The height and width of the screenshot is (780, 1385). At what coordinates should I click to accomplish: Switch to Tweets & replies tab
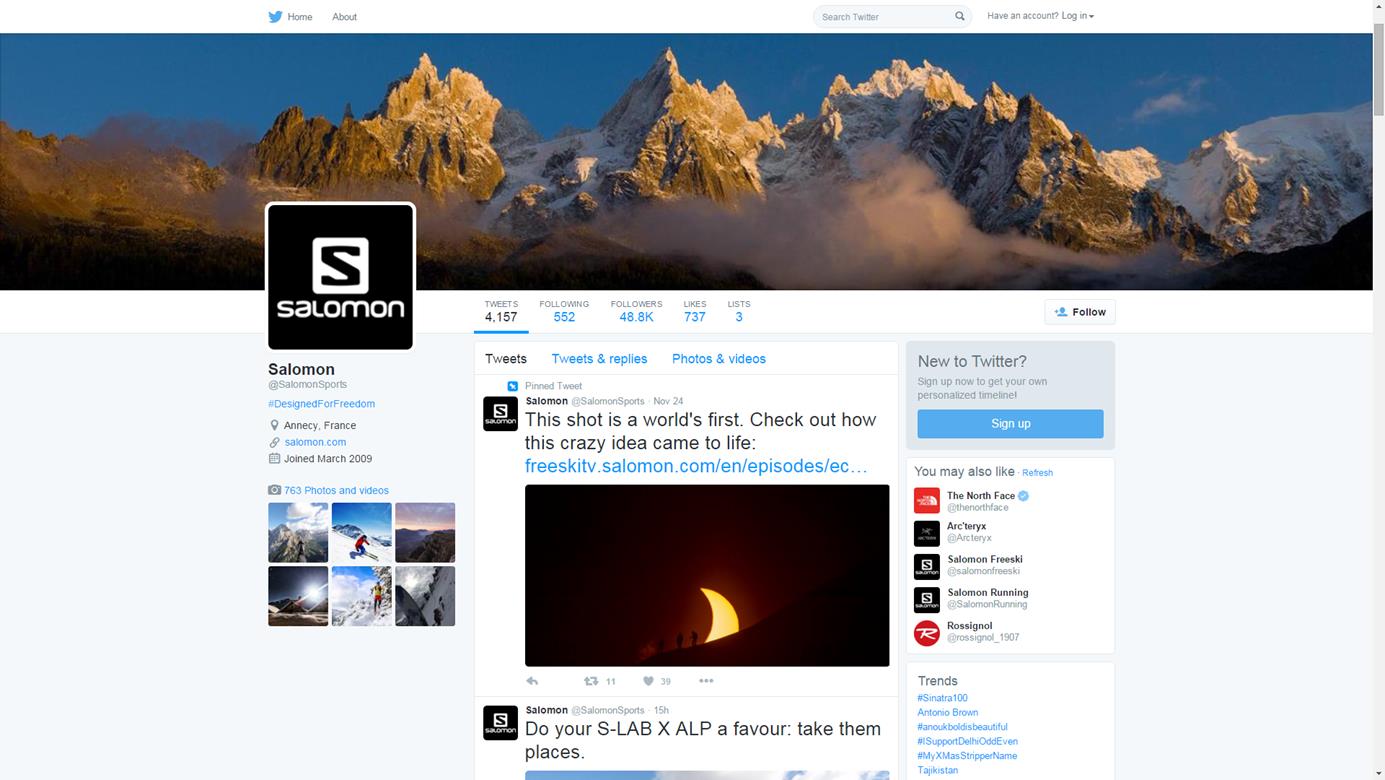599,359
